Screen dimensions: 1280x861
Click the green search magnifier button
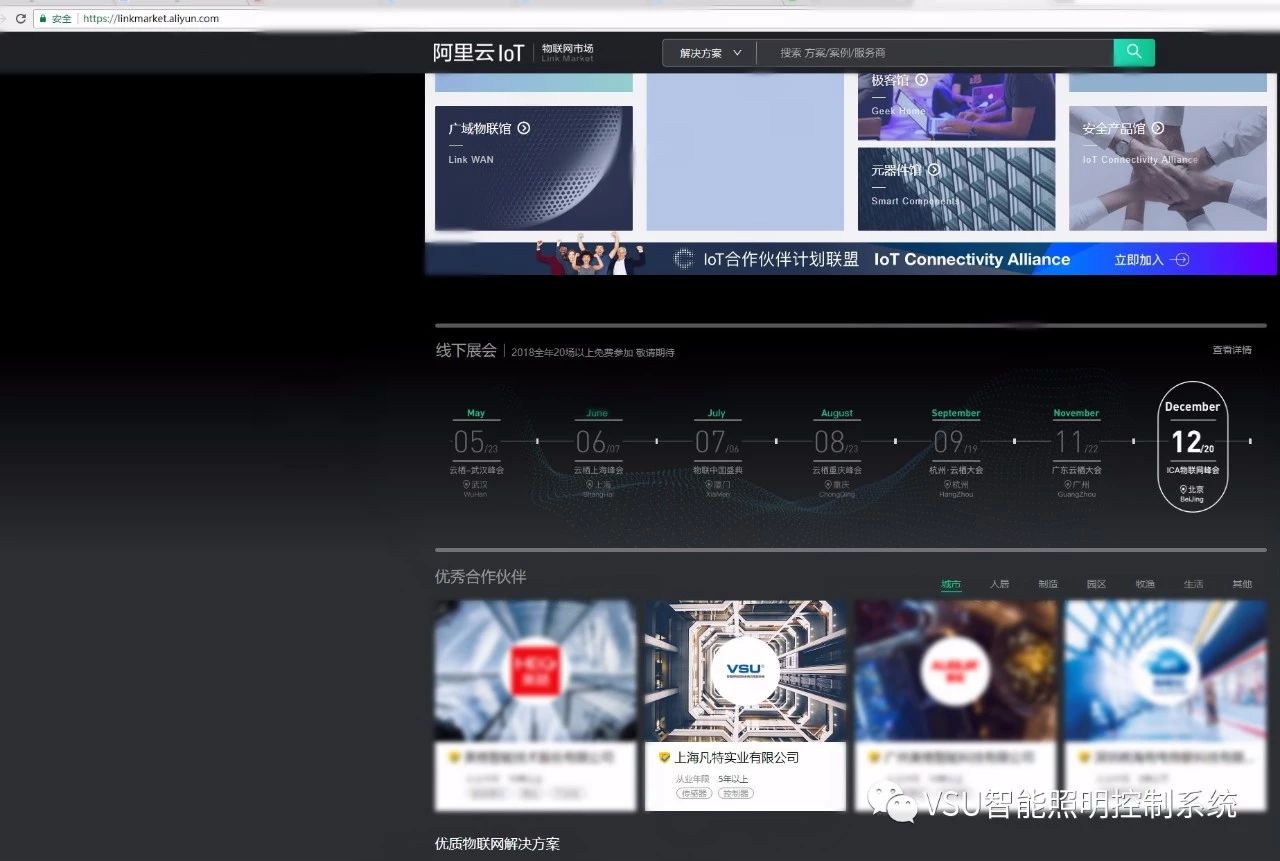click(1133, 52)
